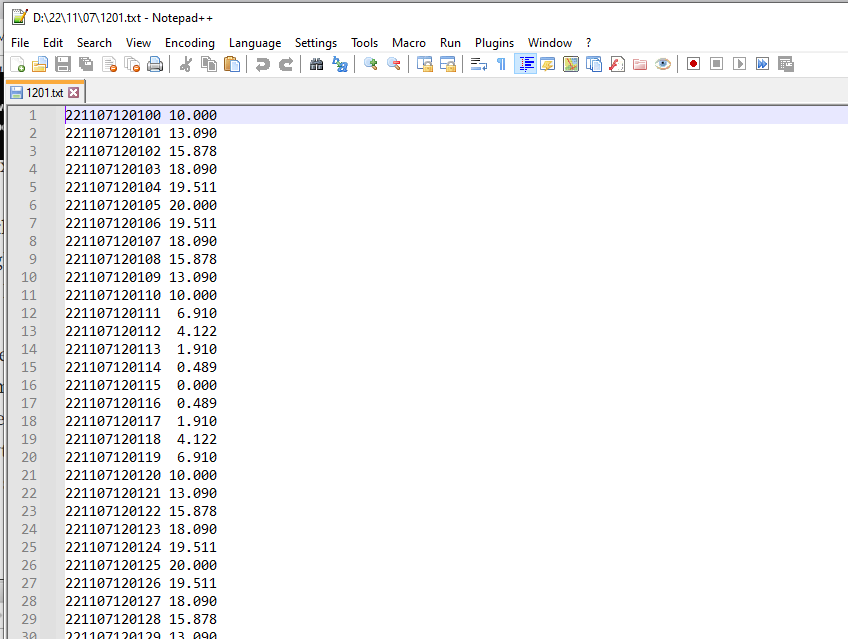Cut selection with the scissors icon
Image resolution: width=848 pixels, height=639 pixels.
(185, 64)
